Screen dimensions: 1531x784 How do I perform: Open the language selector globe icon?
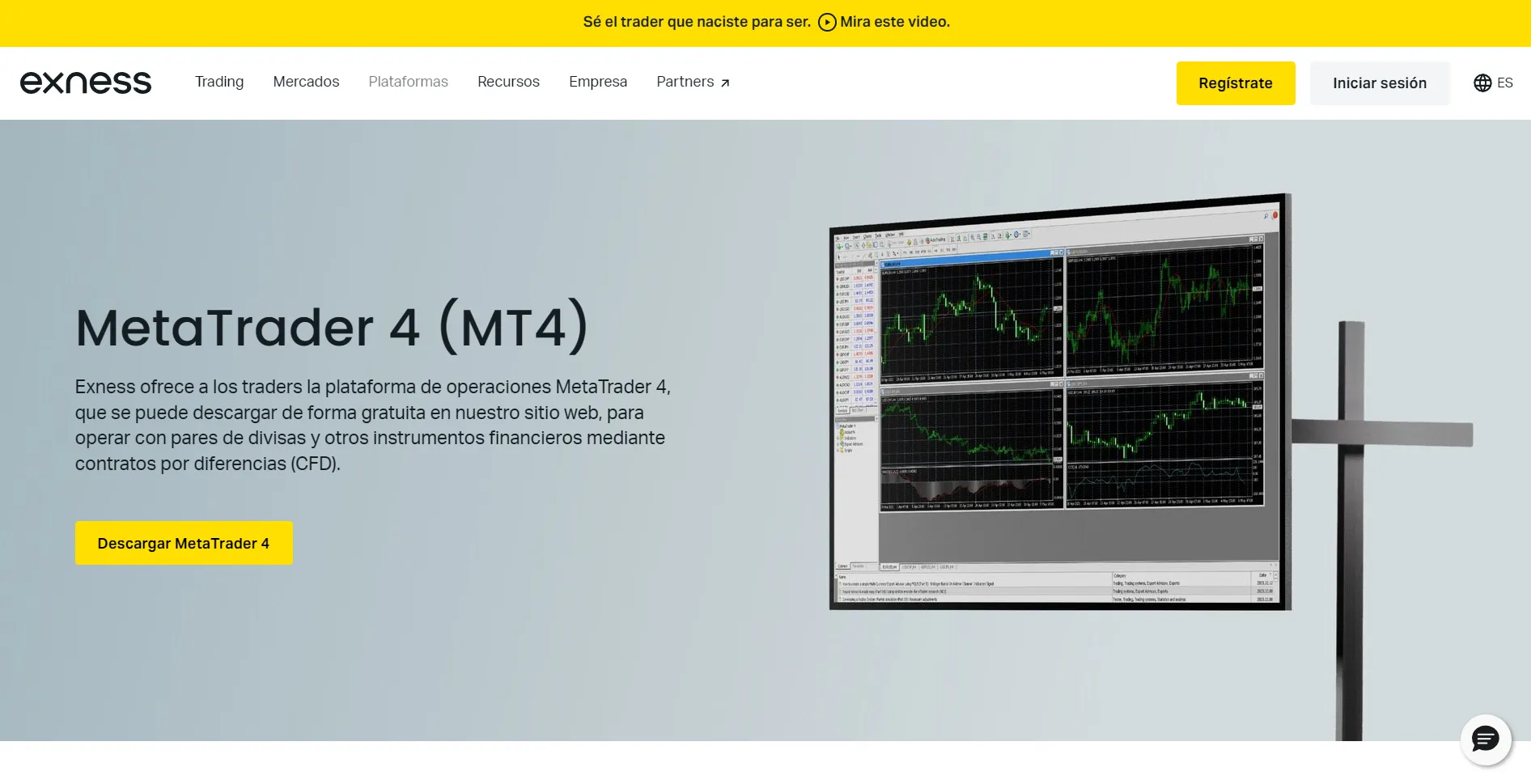point(1482,83)
